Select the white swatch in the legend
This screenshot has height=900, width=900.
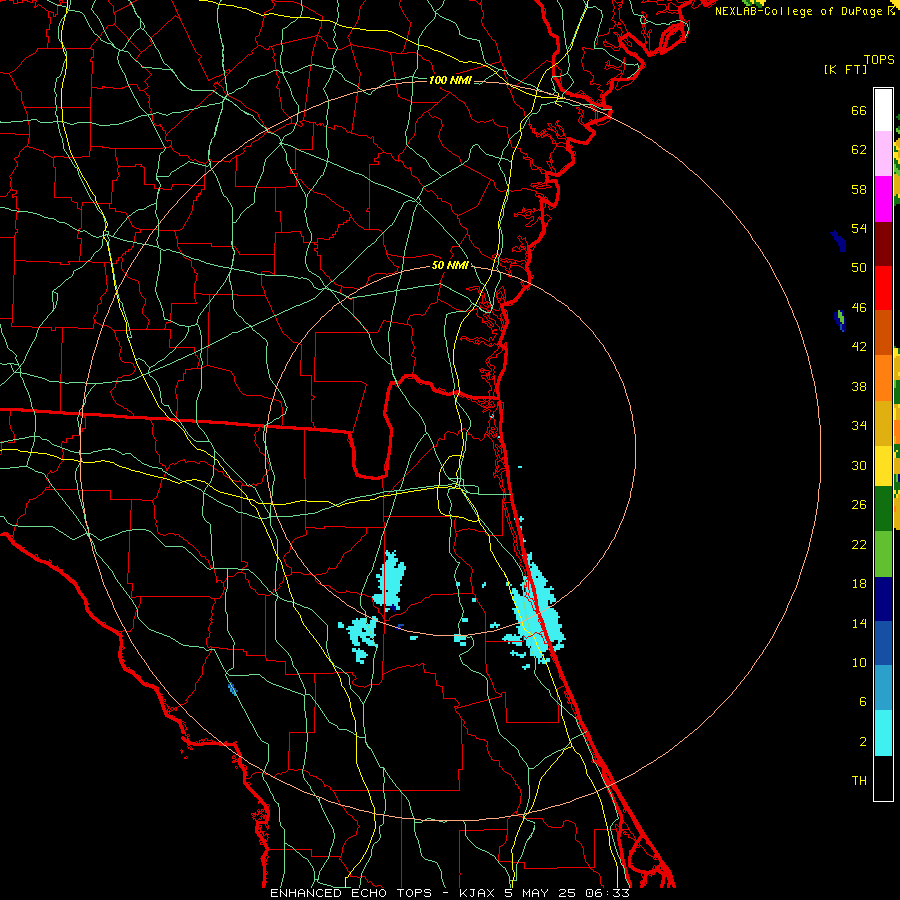tap(883, 110)
